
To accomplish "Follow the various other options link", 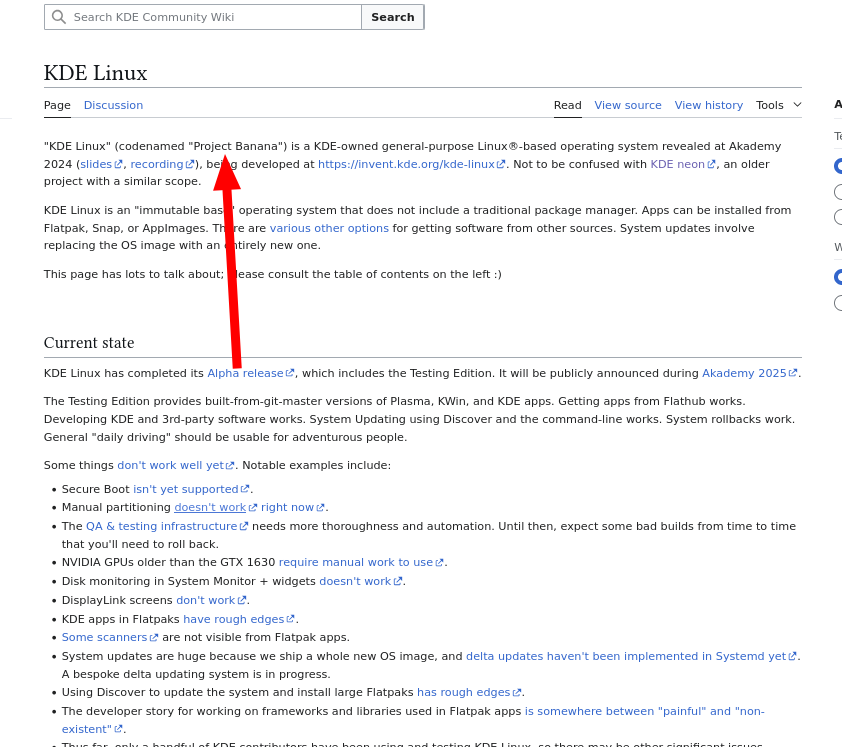I will tap(329, 228).
